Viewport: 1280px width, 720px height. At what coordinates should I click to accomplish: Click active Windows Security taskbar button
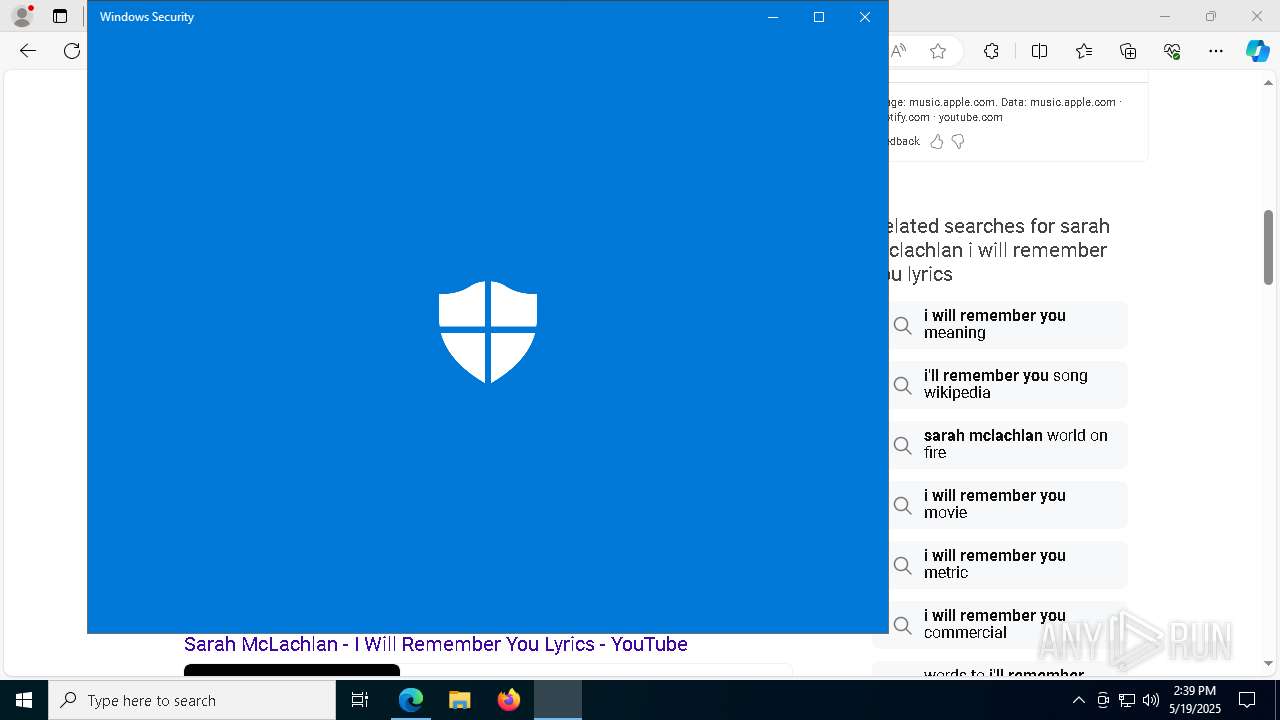pyautogui.click(x=558, y=700)
